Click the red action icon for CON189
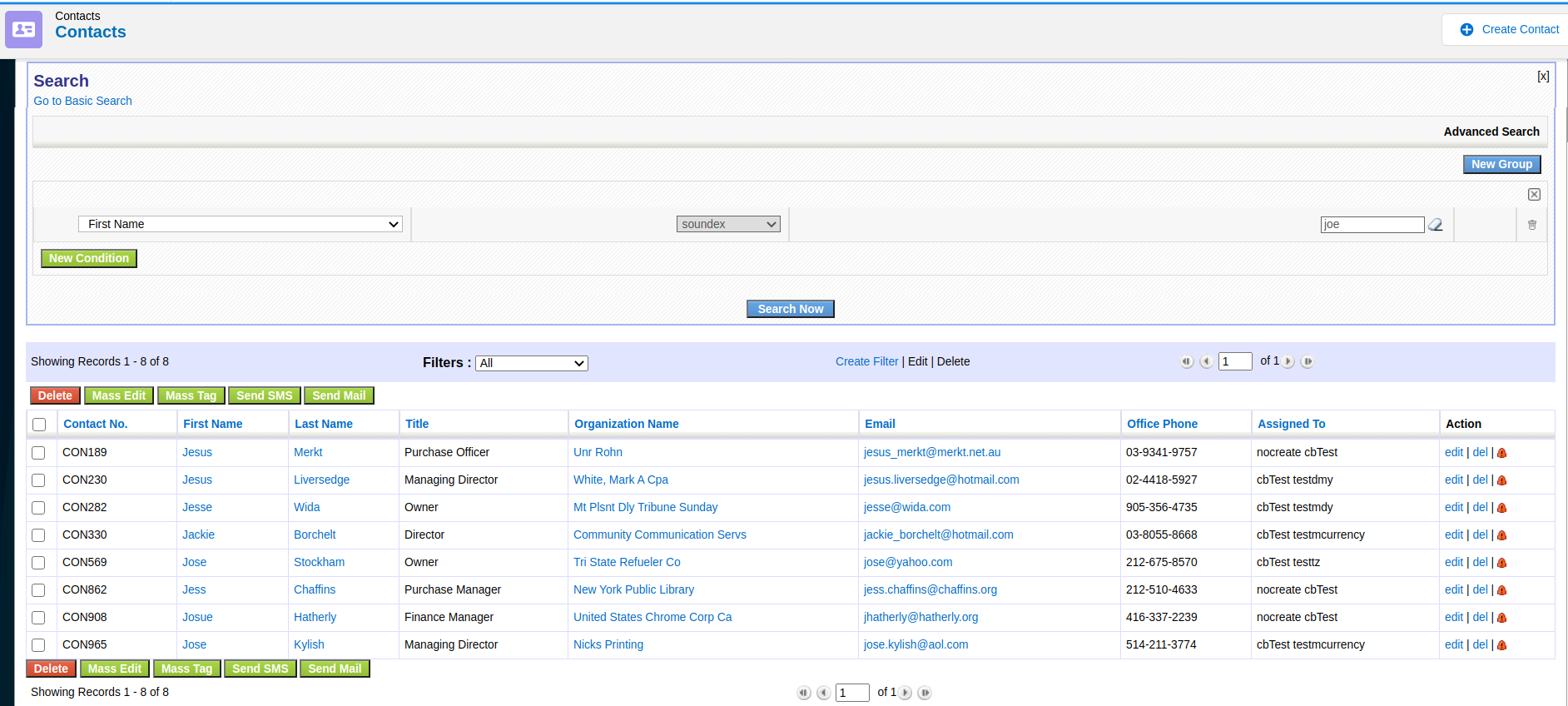This screenshot has width=1568, height=706. tap(1502, 453)
